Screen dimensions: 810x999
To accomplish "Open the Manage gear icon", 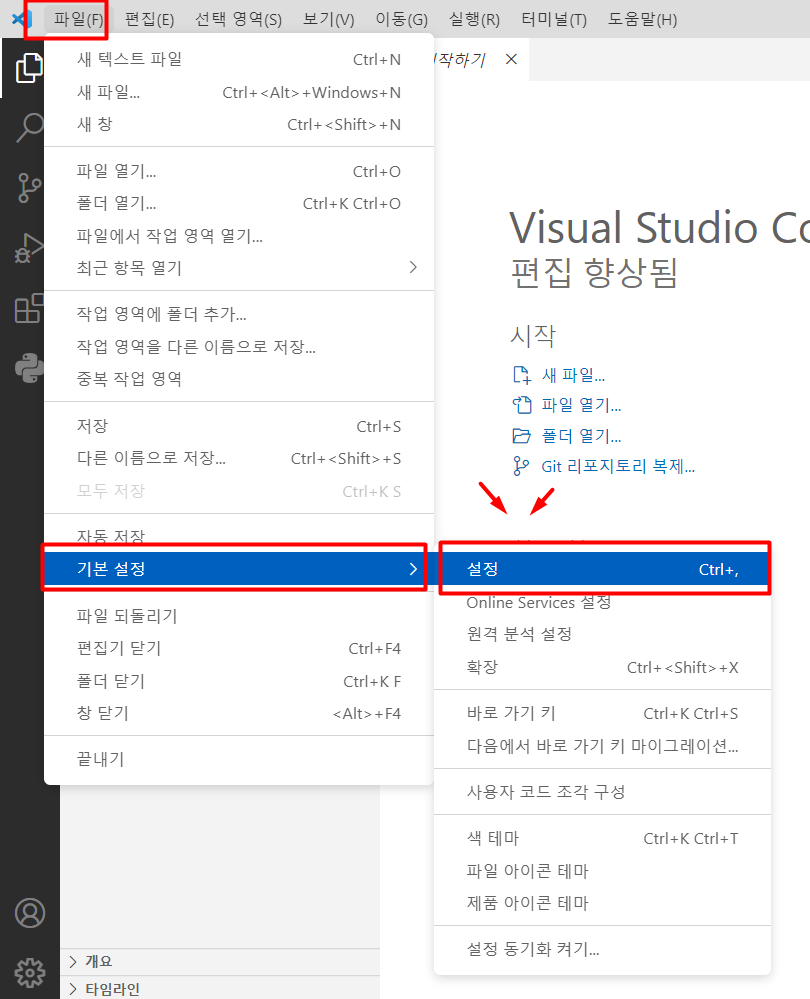I will [x=30, y=972].
